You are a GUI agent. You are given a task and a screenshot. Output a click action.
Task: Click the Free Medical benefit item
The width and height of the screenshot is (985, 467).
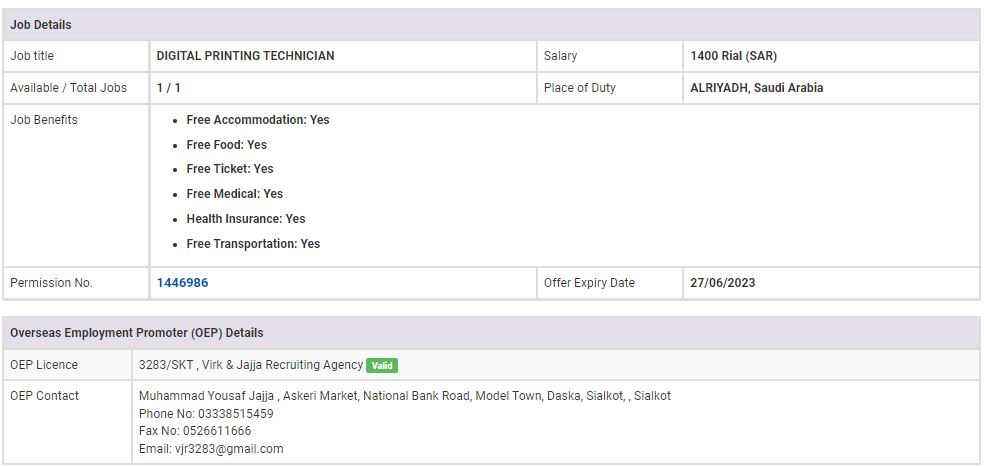pos(234,194)
